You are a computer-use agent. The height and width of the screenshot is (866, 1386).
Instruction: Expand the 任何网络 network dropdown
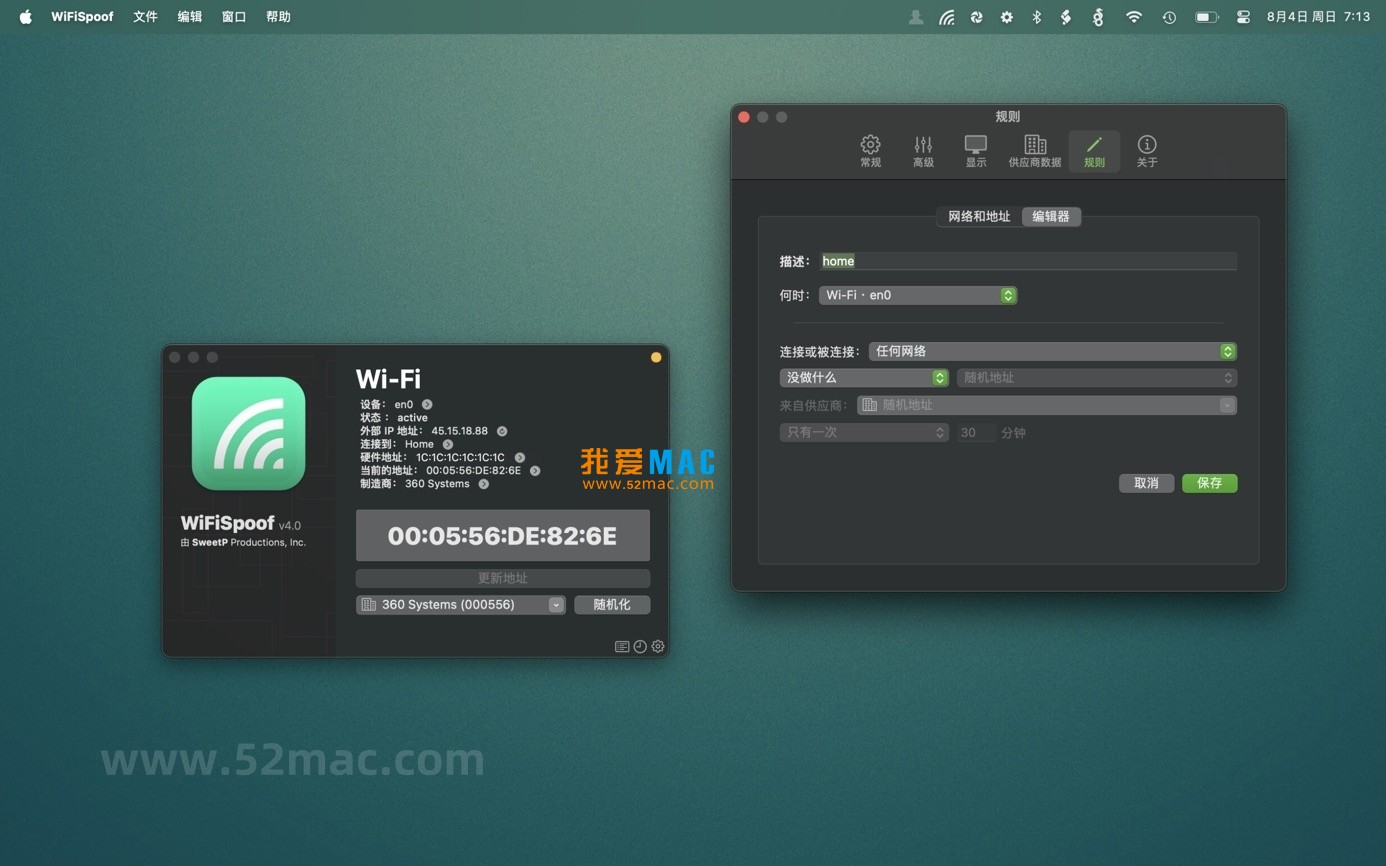point(1052,351)
